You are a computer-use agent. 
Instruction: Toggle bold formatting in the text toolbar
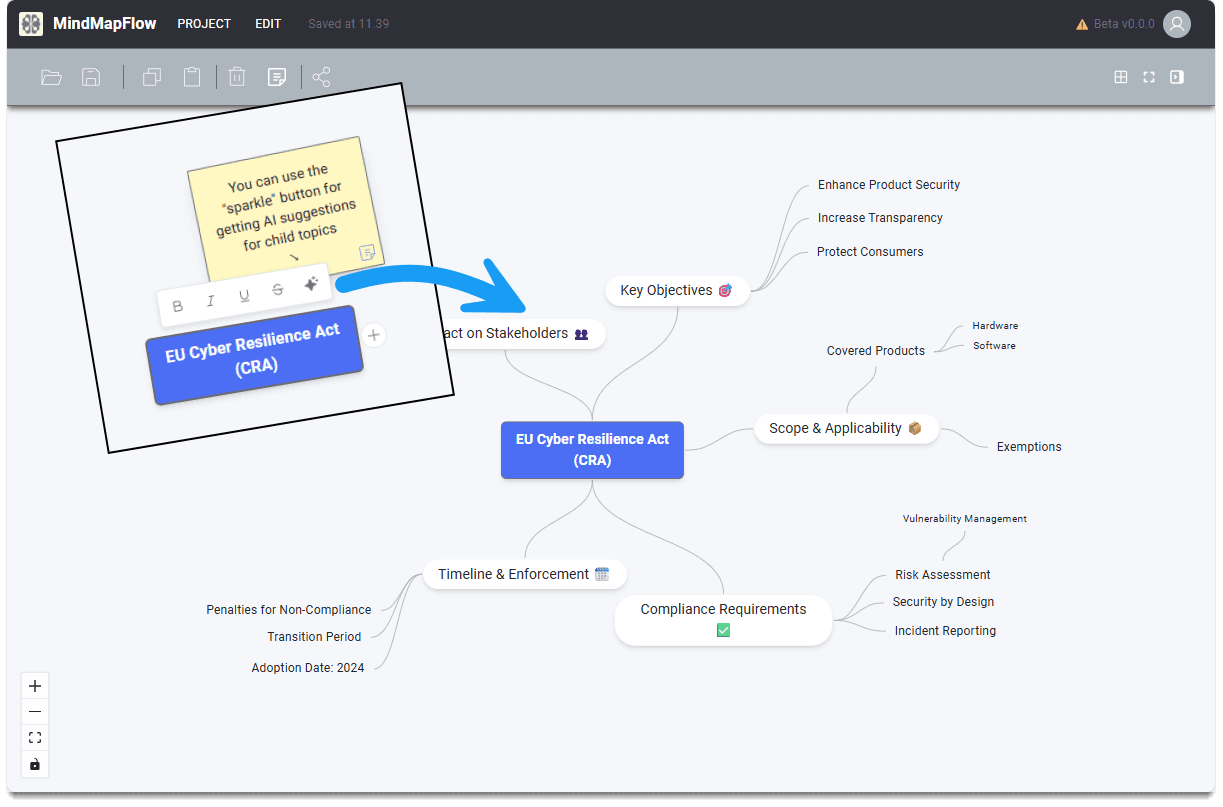coord(178,305)
